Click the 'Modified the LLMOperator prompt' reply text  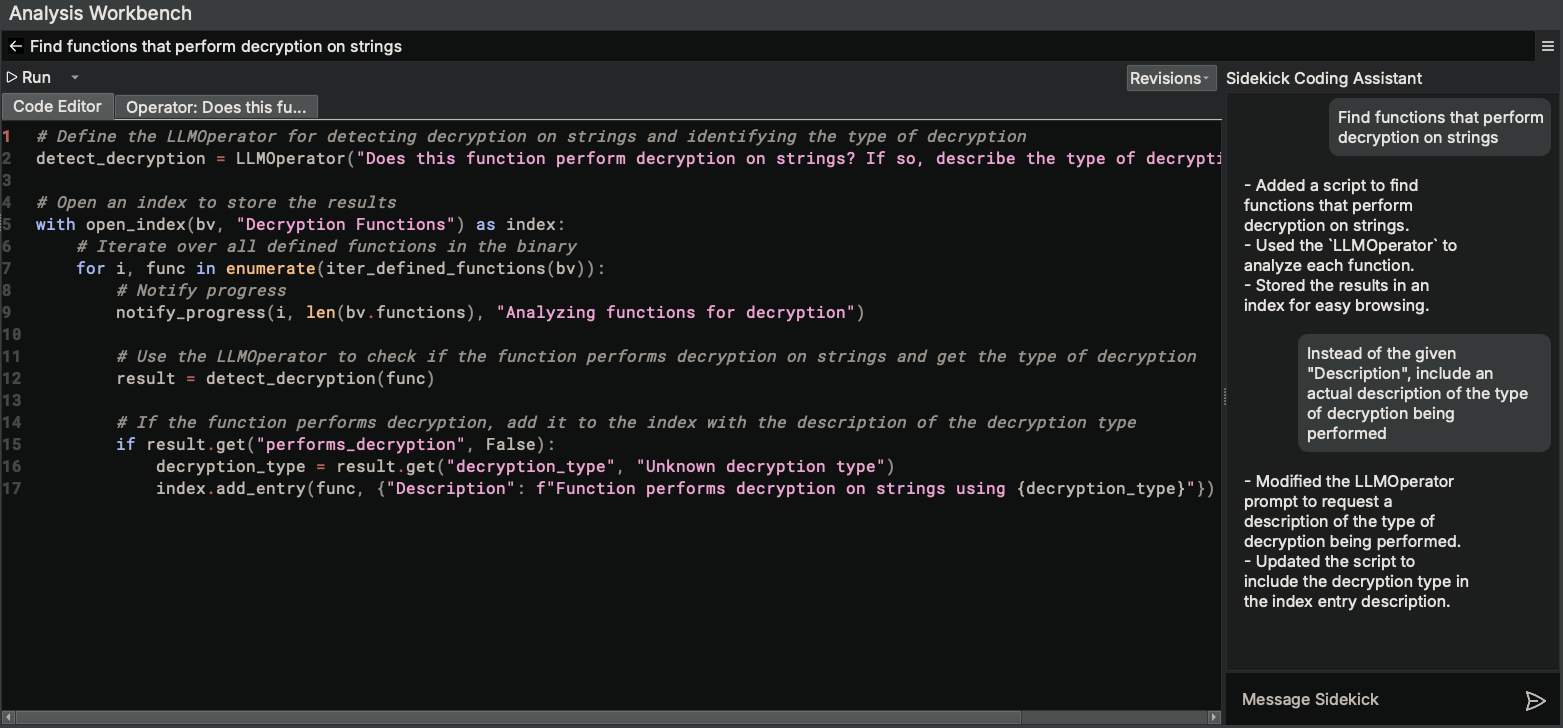tap(1352, 511)
